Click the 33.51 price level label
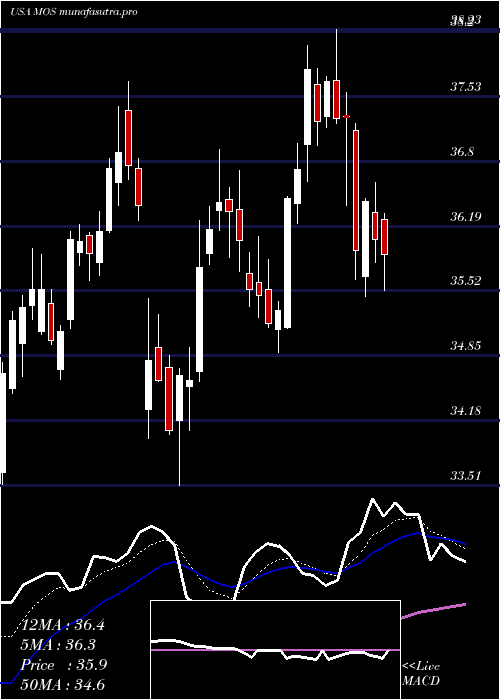Image resolution: width=500 pixels, height=700 pixels. (x=466, y=475)
